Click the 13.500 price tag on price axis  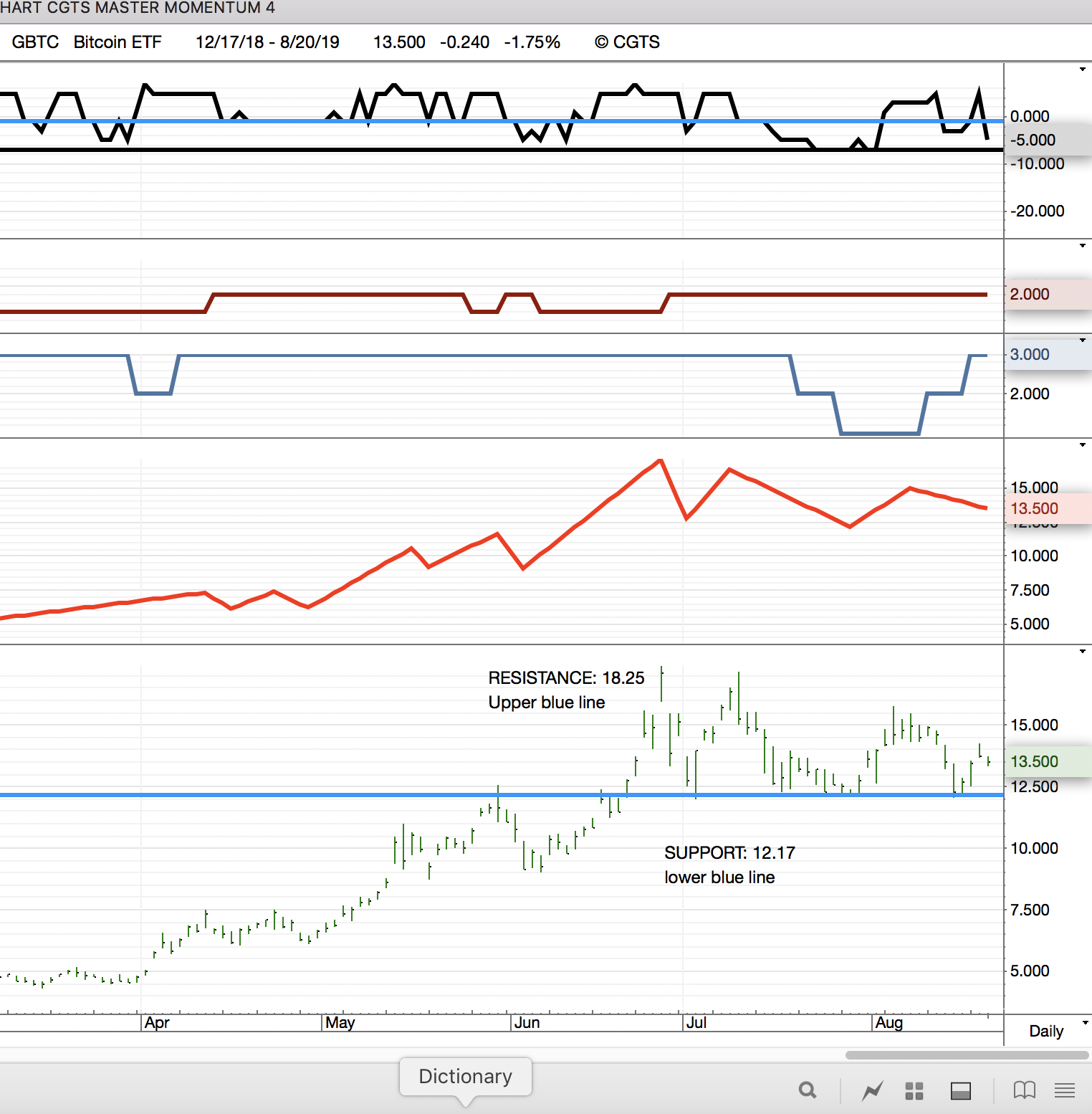[x=1035, y=761]
